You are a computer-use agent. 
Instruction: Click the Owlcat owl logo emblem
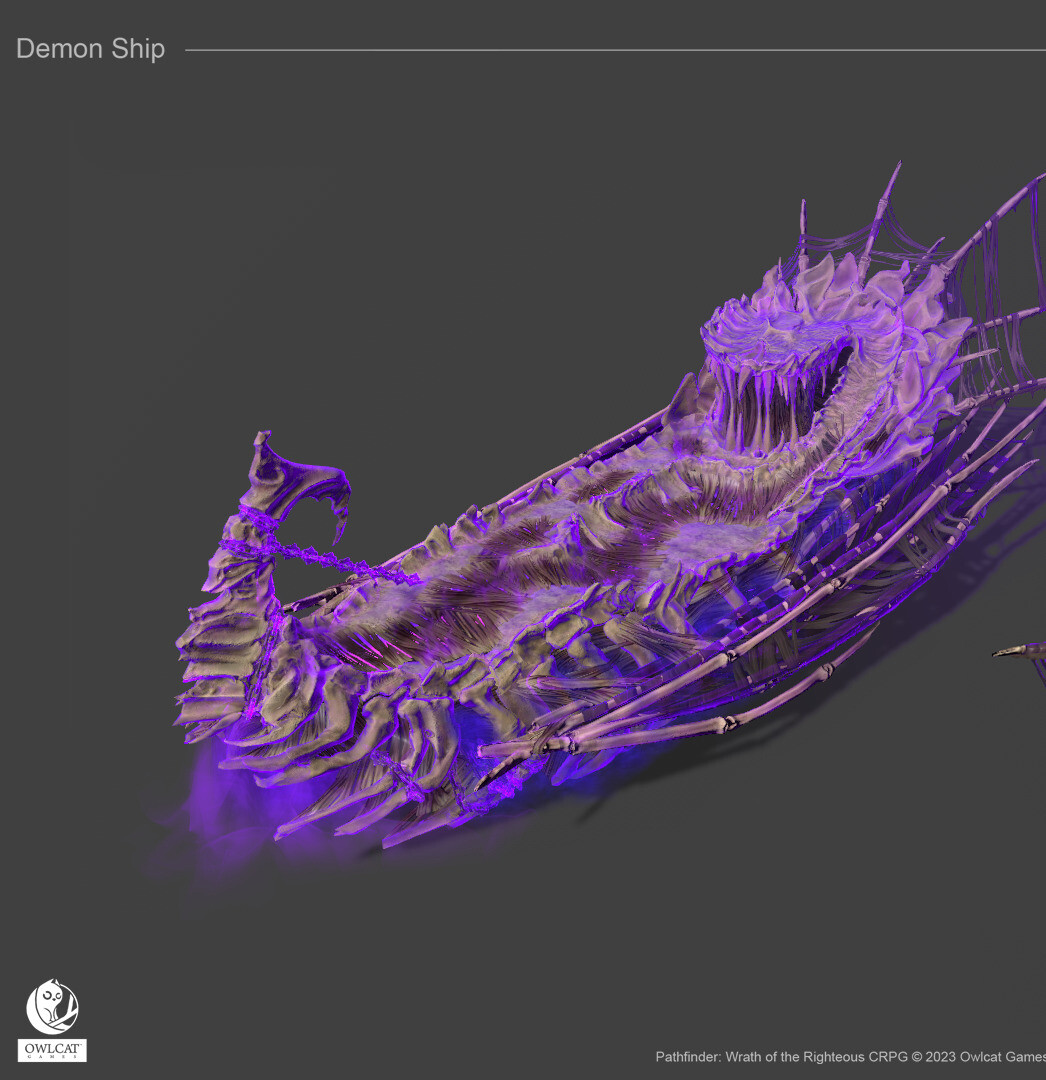[51, 1006]
